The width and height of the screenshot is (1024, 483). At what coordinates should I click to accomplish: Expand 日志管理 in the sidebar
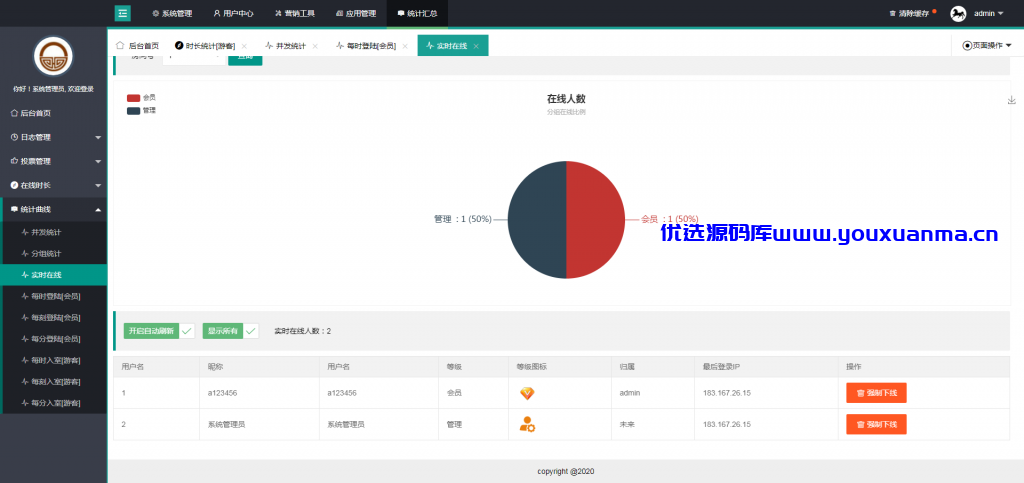pyautogui.click(x=54, y=137)
